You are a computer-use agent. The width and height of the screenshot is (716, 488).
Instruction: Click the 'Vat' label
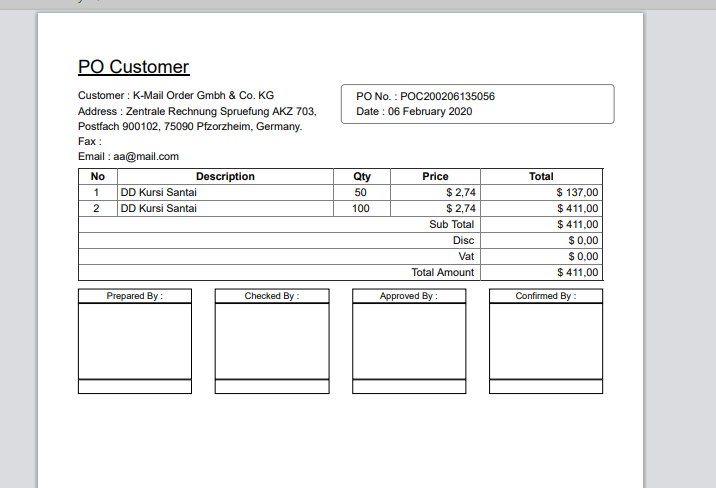[466, 257]
